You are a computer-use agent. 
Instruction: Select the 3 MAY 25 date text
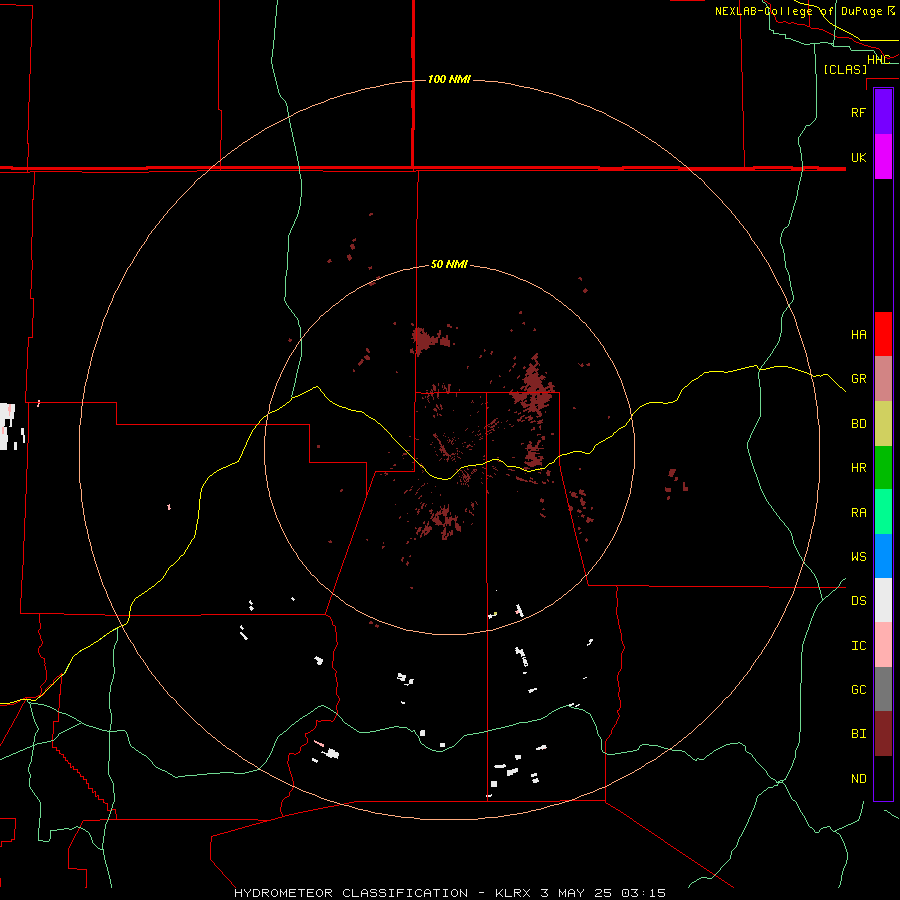(577, 893)
